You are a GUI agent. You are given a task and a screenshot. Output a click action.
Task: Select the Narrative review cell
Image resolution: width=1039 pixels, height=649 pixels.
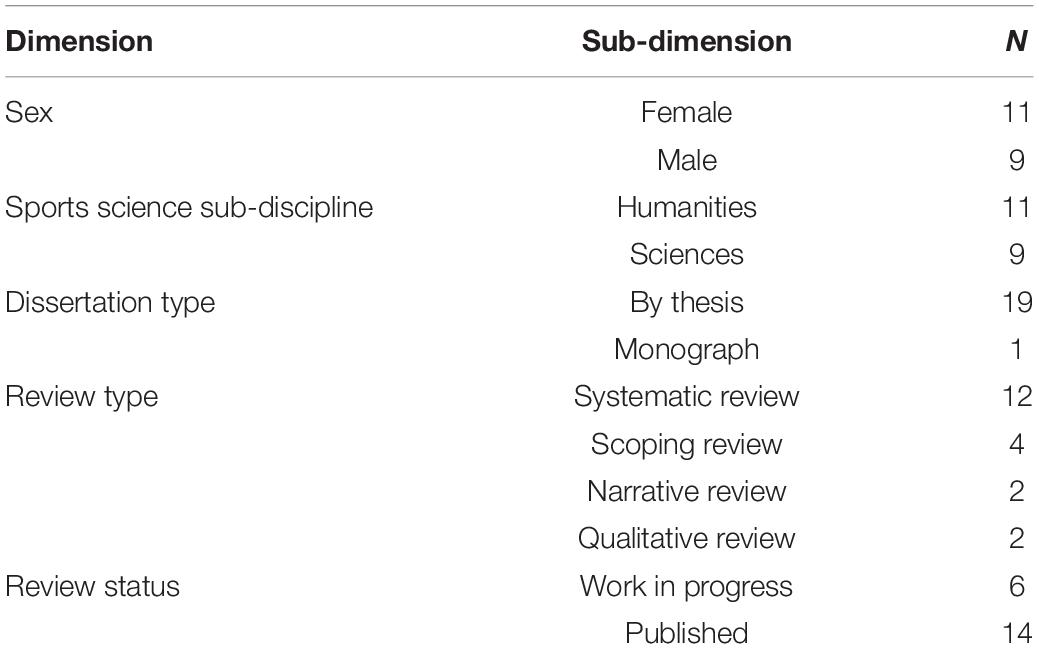click(686, 491)
